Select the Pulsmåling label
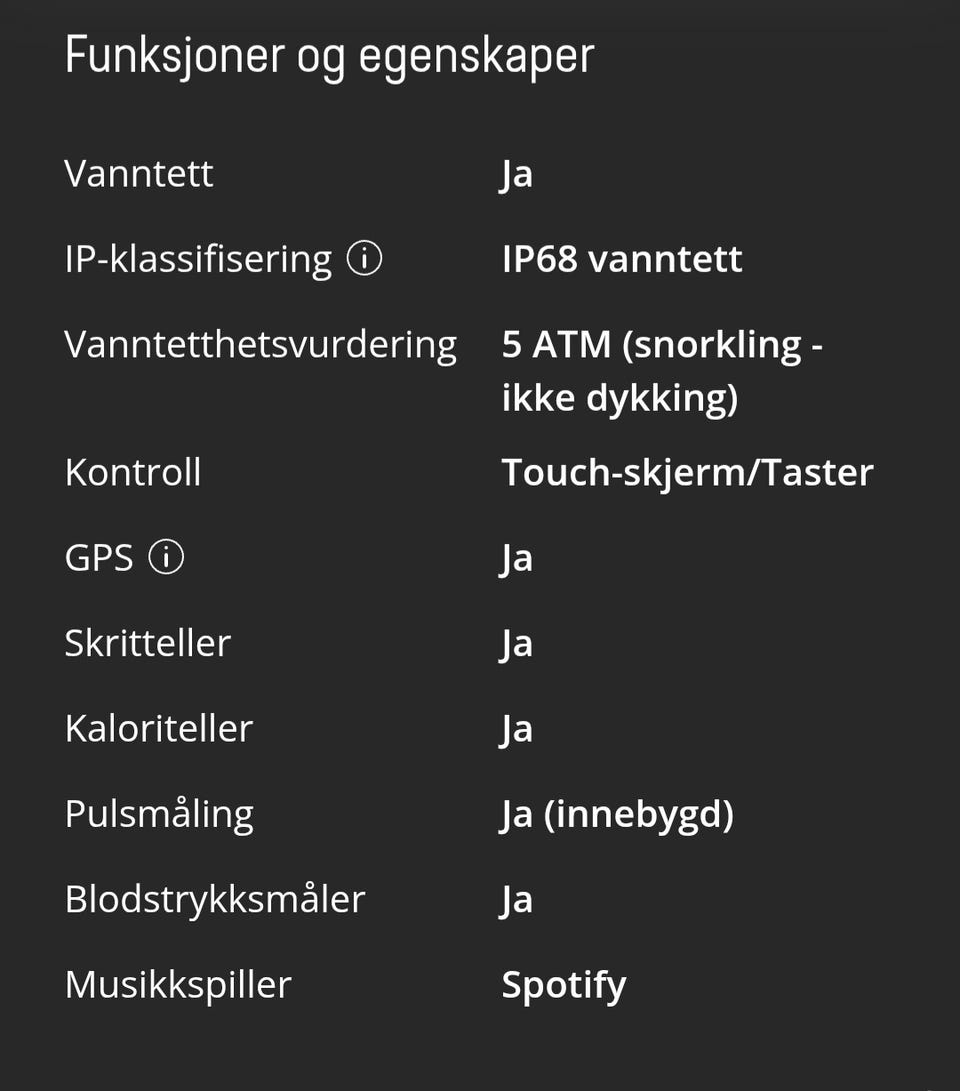960x1091 pixels. [159, 814]
